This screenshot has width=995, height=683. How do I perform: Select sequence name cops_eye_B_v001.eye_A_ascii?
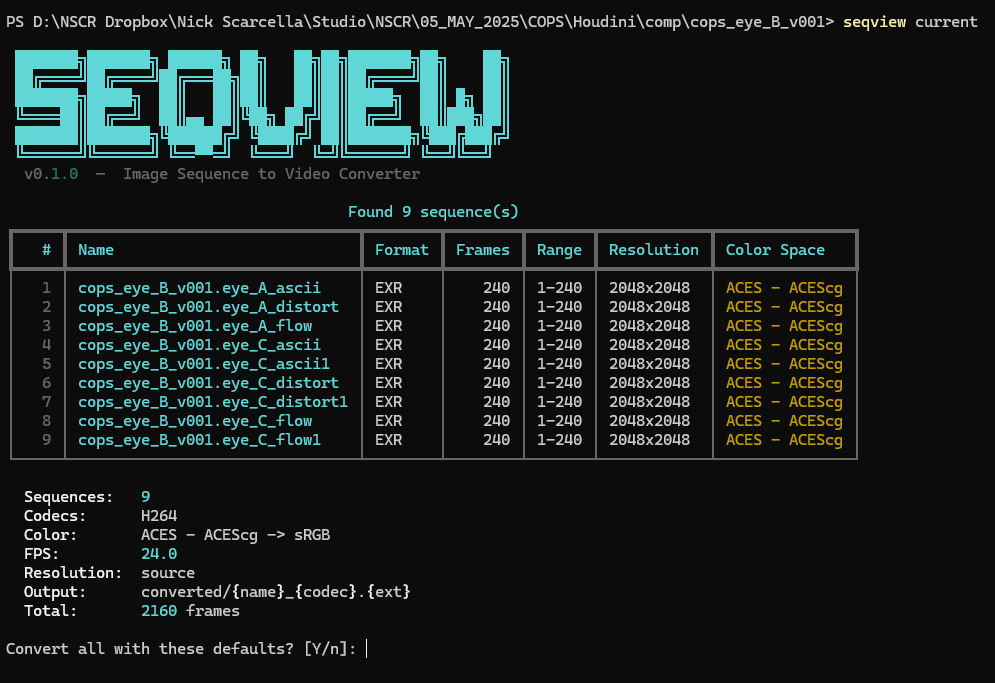pos(199,288)
